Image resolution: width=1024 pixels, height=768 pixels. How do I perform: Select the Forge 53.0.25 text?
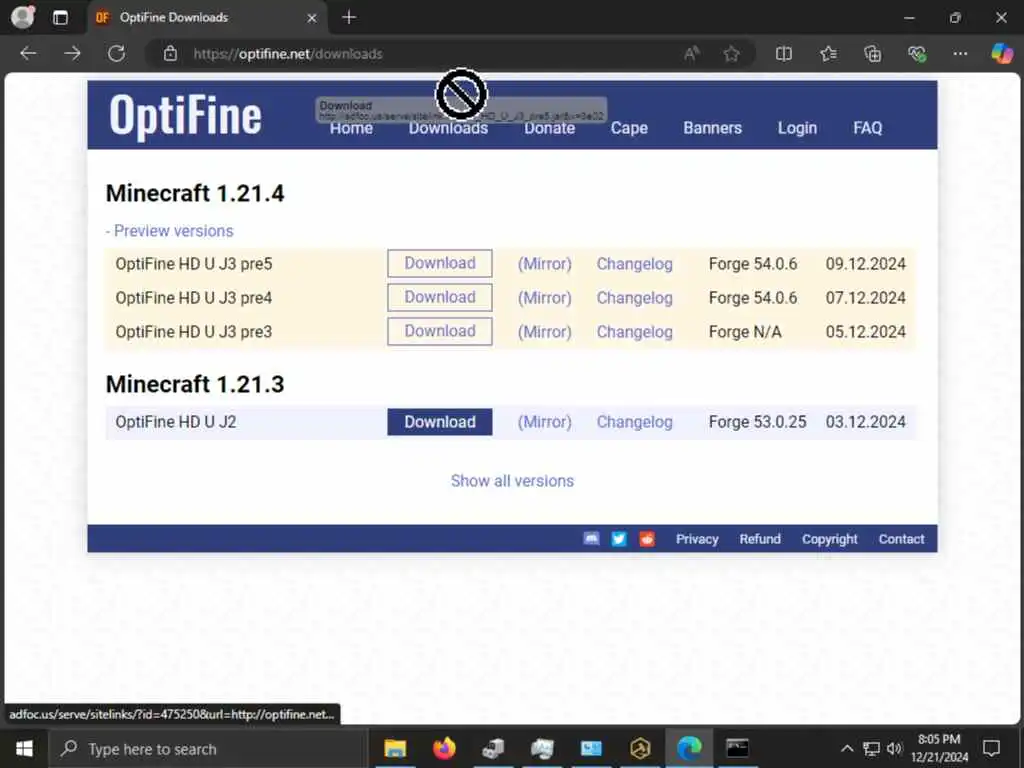pyautogui.click(x=757, y=422)
